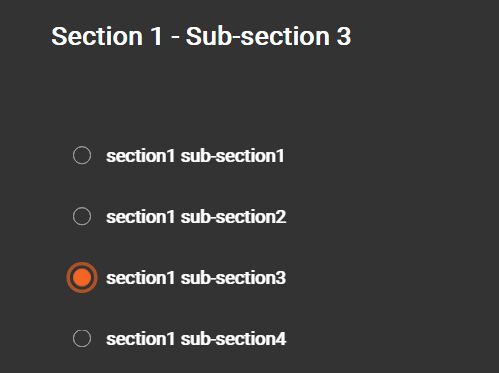The height and width of the screenshot is (373, 499).
Task: Pick the last radio circle in the list
Action: (82, 339)
